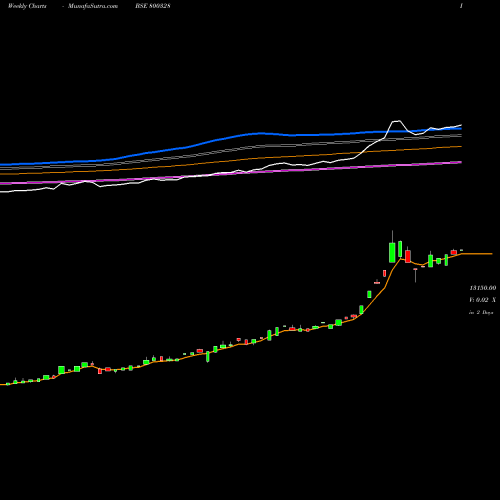Click the BSE stock code label

pos(153,6)
